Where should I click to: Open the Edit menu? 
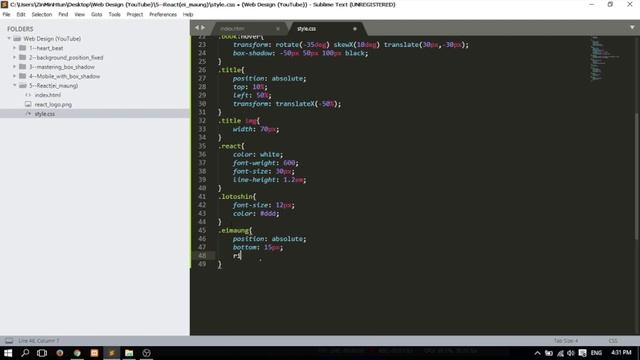point(21,14)
